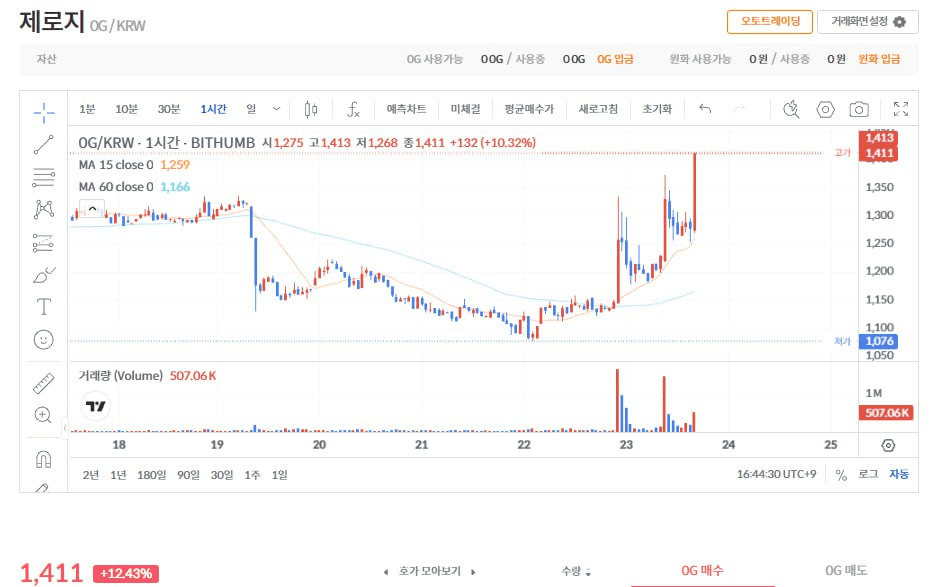934x587 pixels.
Task: Select the crosshair cursor tool
Action: (42, 111)
